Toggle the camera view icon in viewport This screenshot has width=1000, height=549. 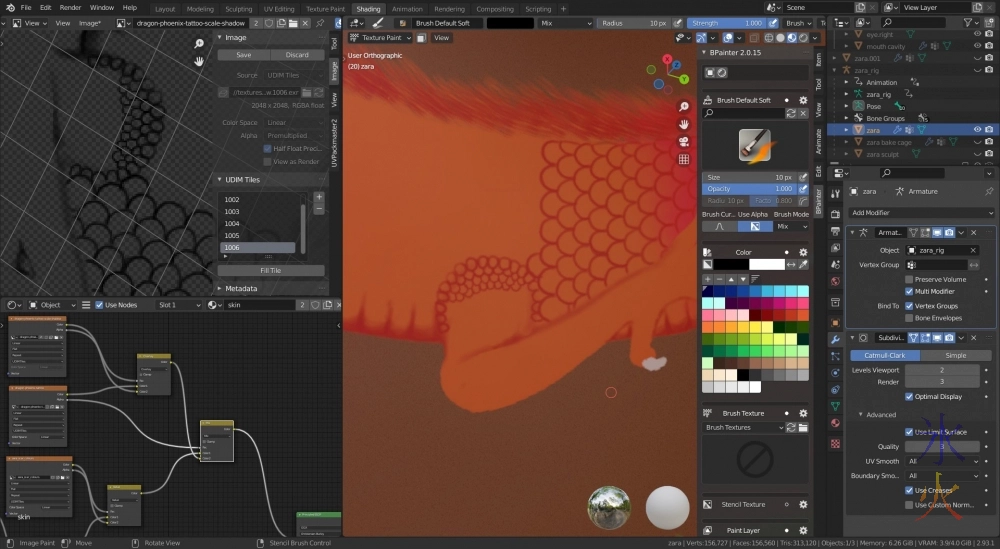click(x=684, y=141)
